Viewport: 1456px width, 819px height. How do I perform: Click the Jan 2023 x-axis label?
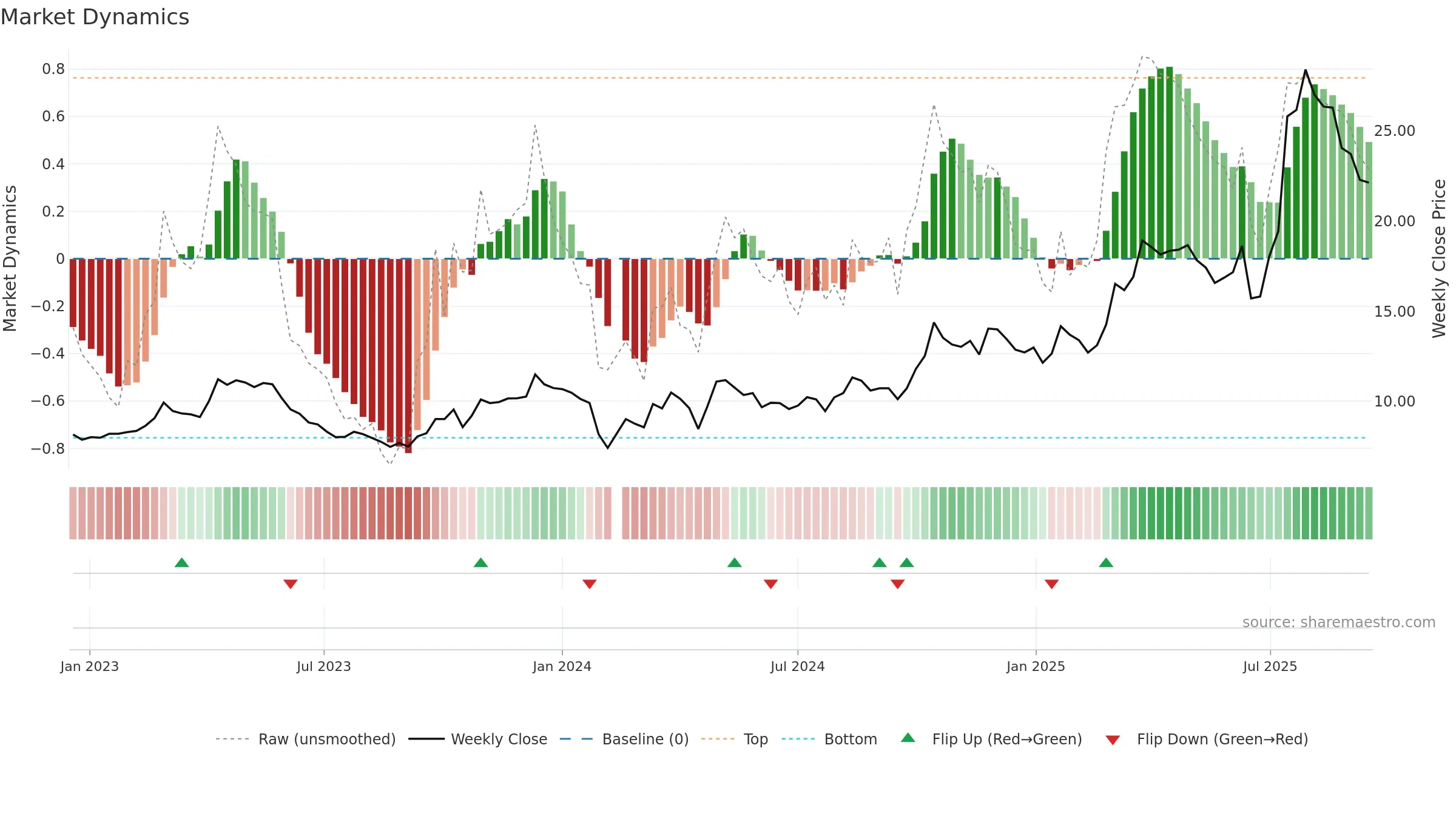pos(90,666)
